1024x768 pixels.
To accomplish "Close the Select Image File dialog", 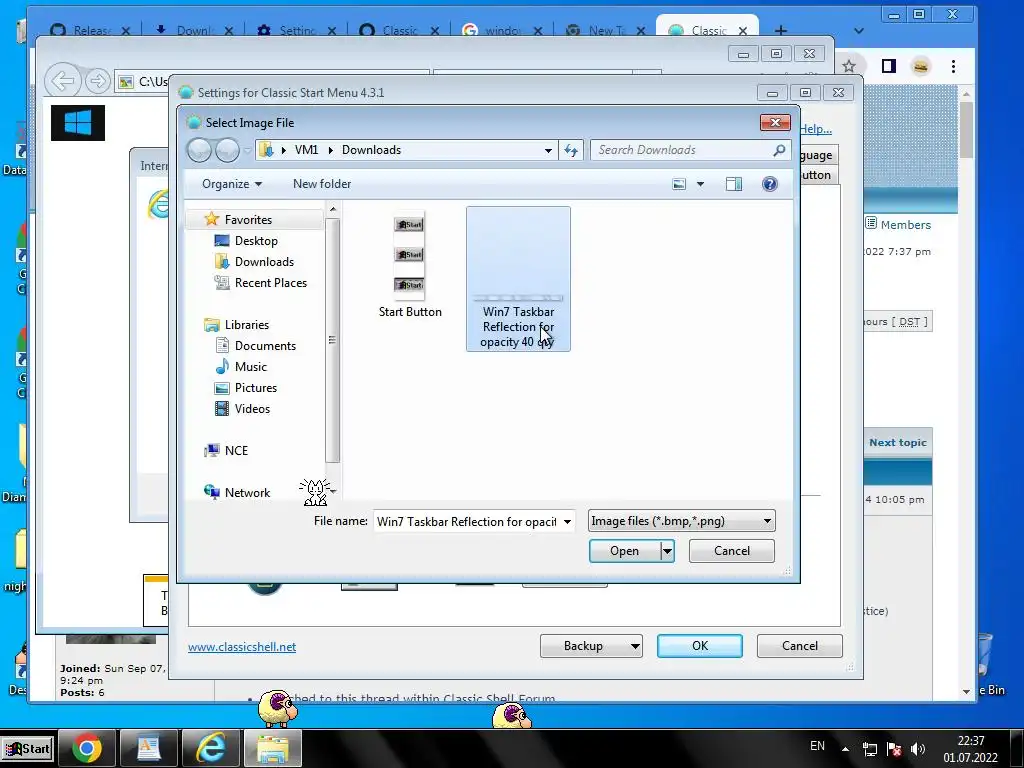I will pos(775,122).
